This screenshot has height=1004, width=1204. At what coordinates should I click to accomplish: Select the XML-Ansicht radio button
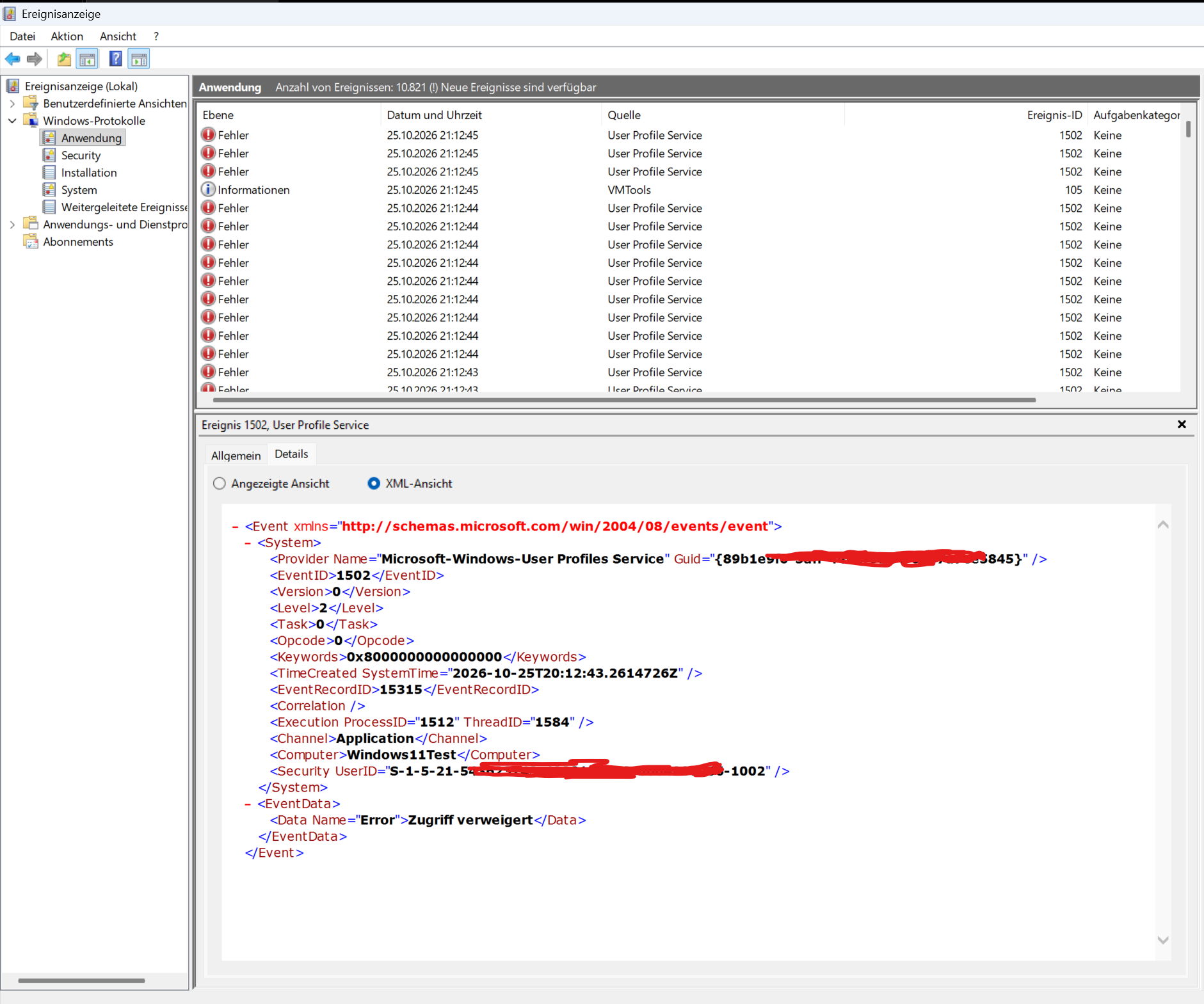374,484
